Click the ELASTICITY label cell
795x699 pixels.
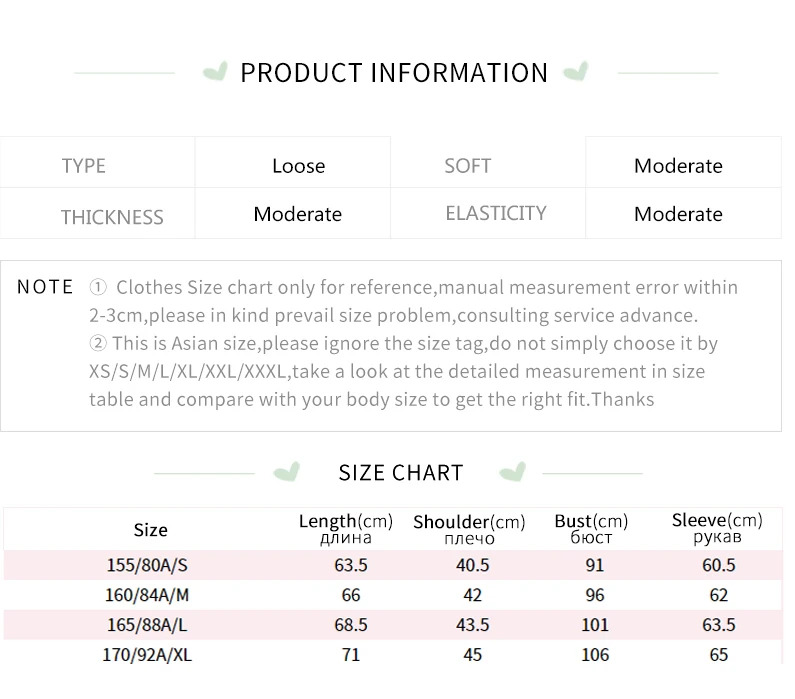[x=495, y=213]
